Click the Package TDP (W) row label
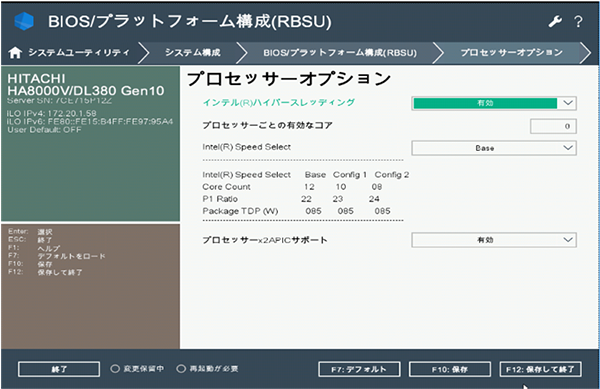Viewport: 600px width, 389px height. pyautogui.click(x=240, y=211)
